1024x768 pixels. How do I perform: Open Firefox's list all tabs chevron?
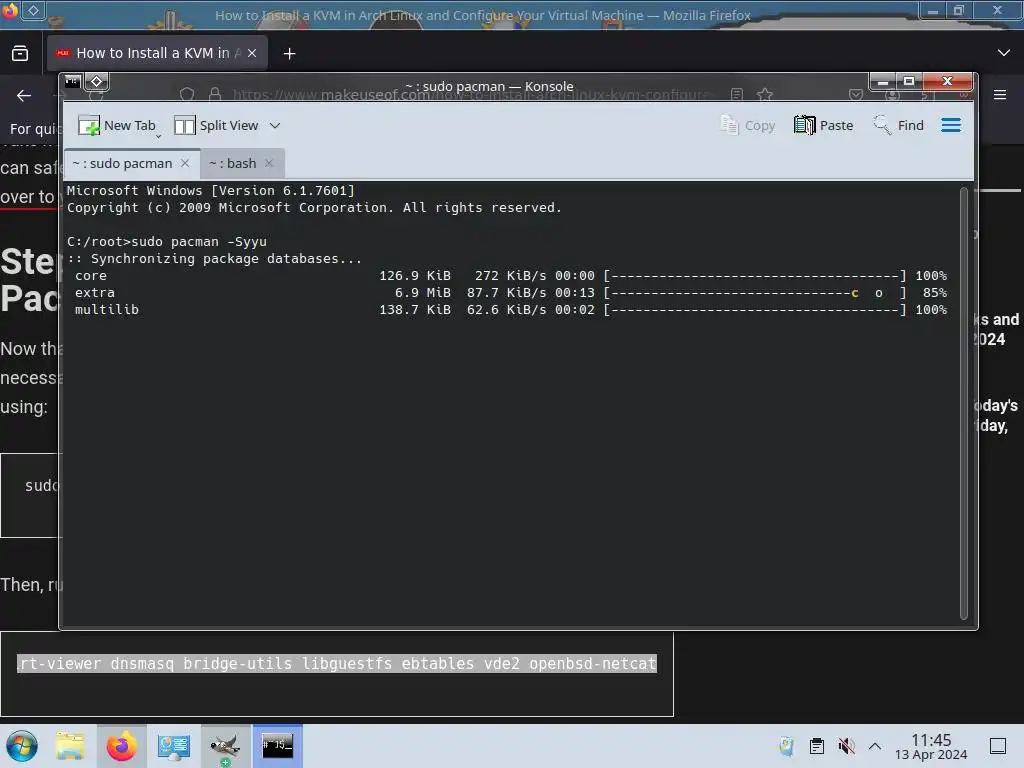[1004, 53]
